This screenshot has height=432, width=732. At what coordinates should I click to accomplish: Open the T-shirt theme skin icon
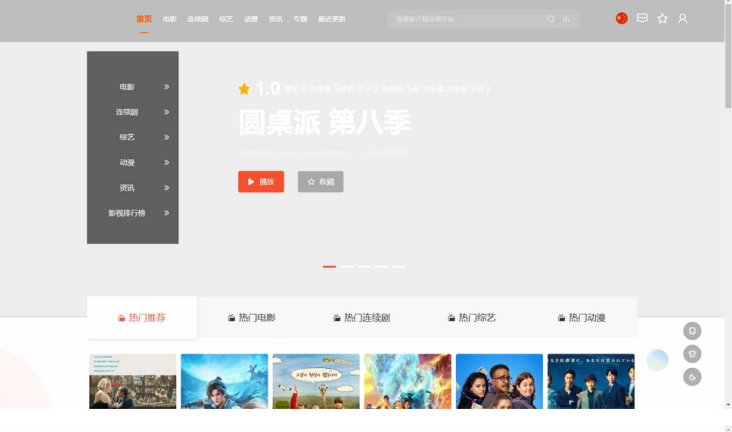pyautogui.click(x=692, y=354)
